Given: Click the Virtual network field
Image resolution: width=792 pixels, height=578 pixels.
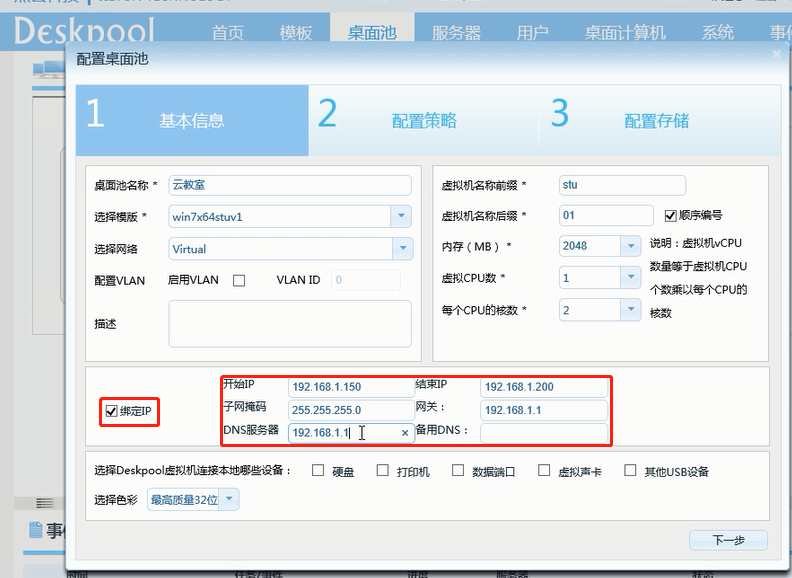Looking at the screenshot, I should (281, 248).
